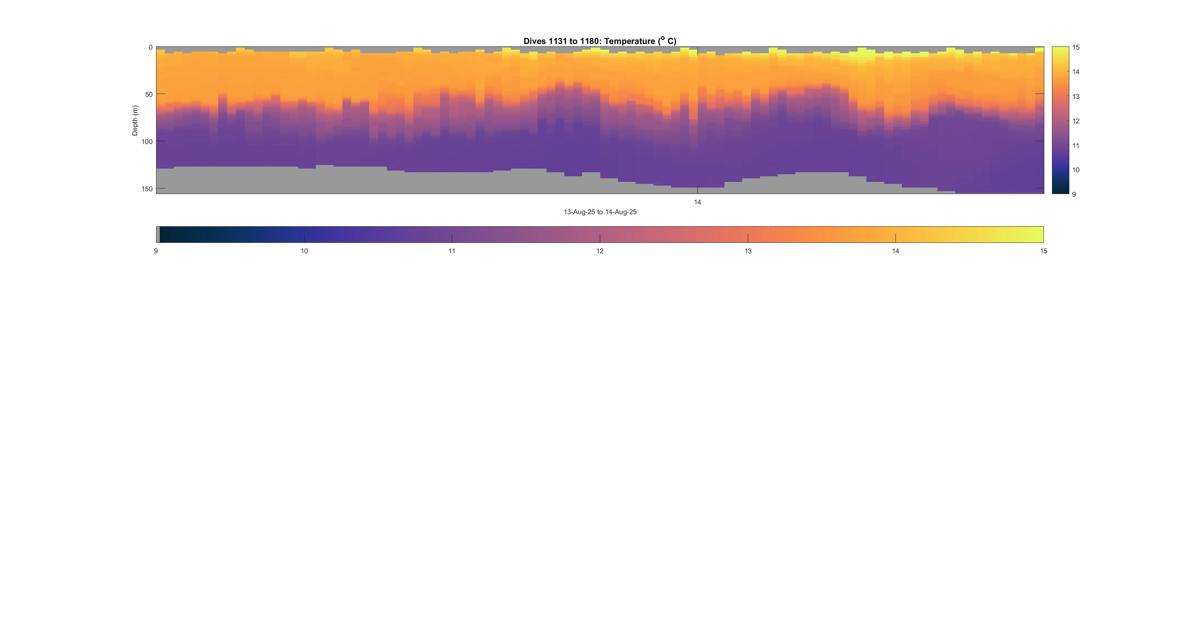Click the "10" label under the horizontal colorbar
Screen dimensions: 1200x622
(304, 251)
